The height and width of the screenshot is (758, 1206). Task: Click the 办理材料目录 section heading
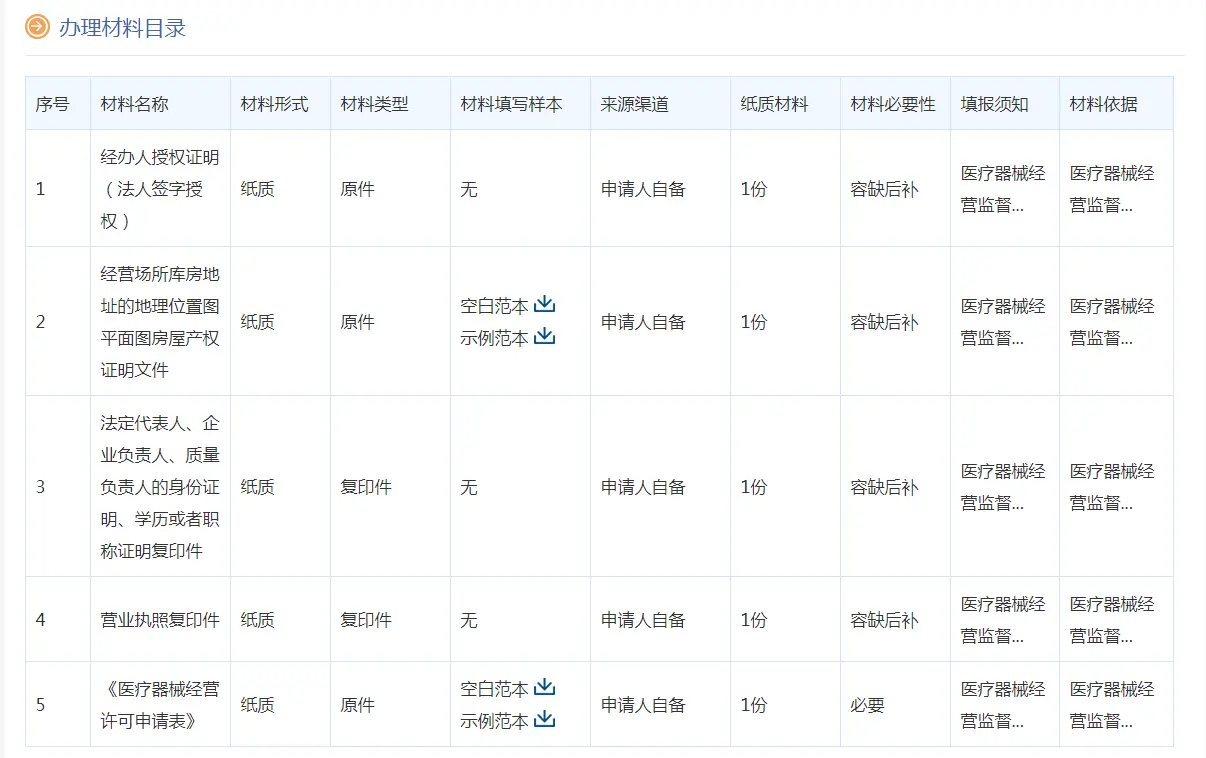[122, 28]
